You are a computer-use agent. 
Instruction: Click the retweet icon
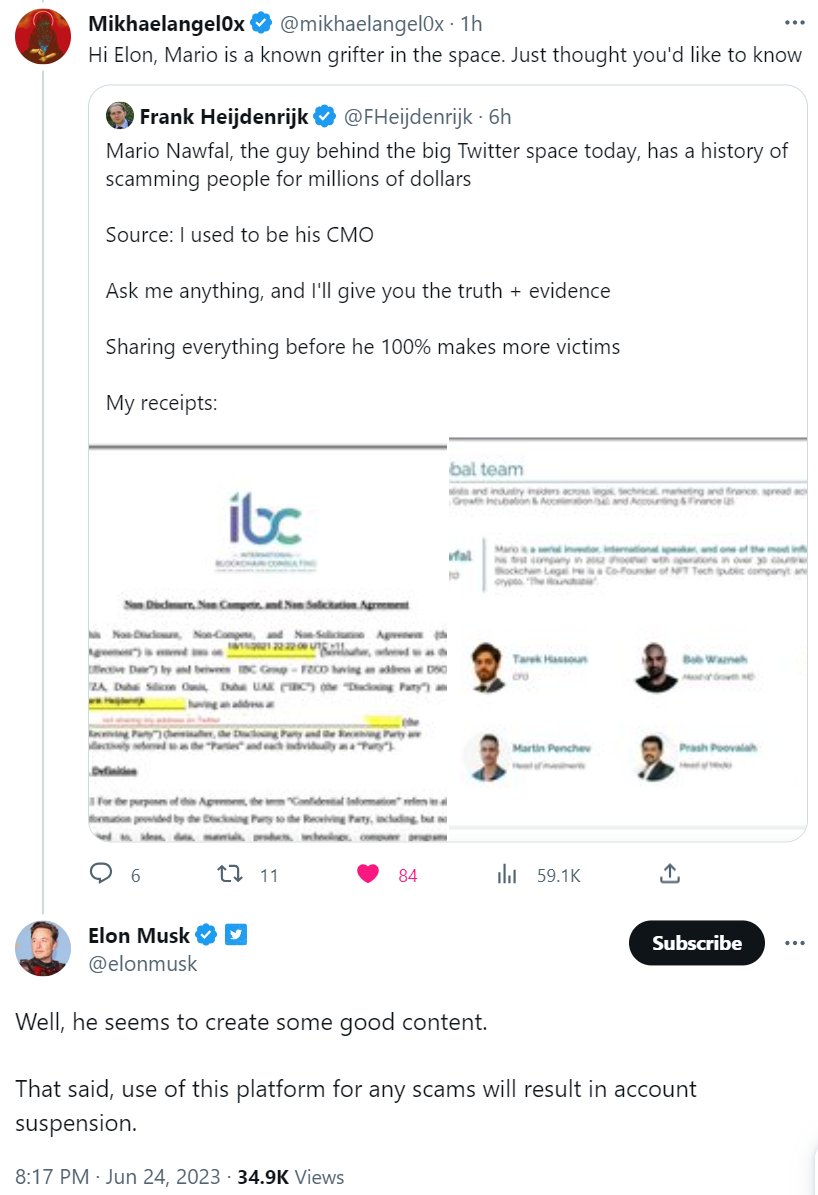point(231,874)
